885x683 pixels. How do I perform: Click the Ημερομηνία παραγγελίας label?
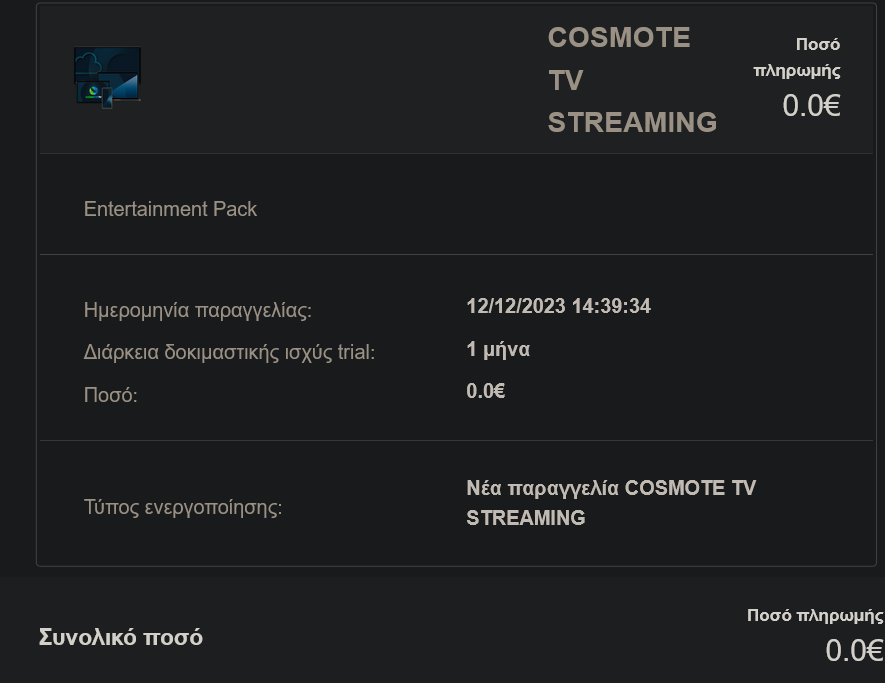[x=198, y=310]
